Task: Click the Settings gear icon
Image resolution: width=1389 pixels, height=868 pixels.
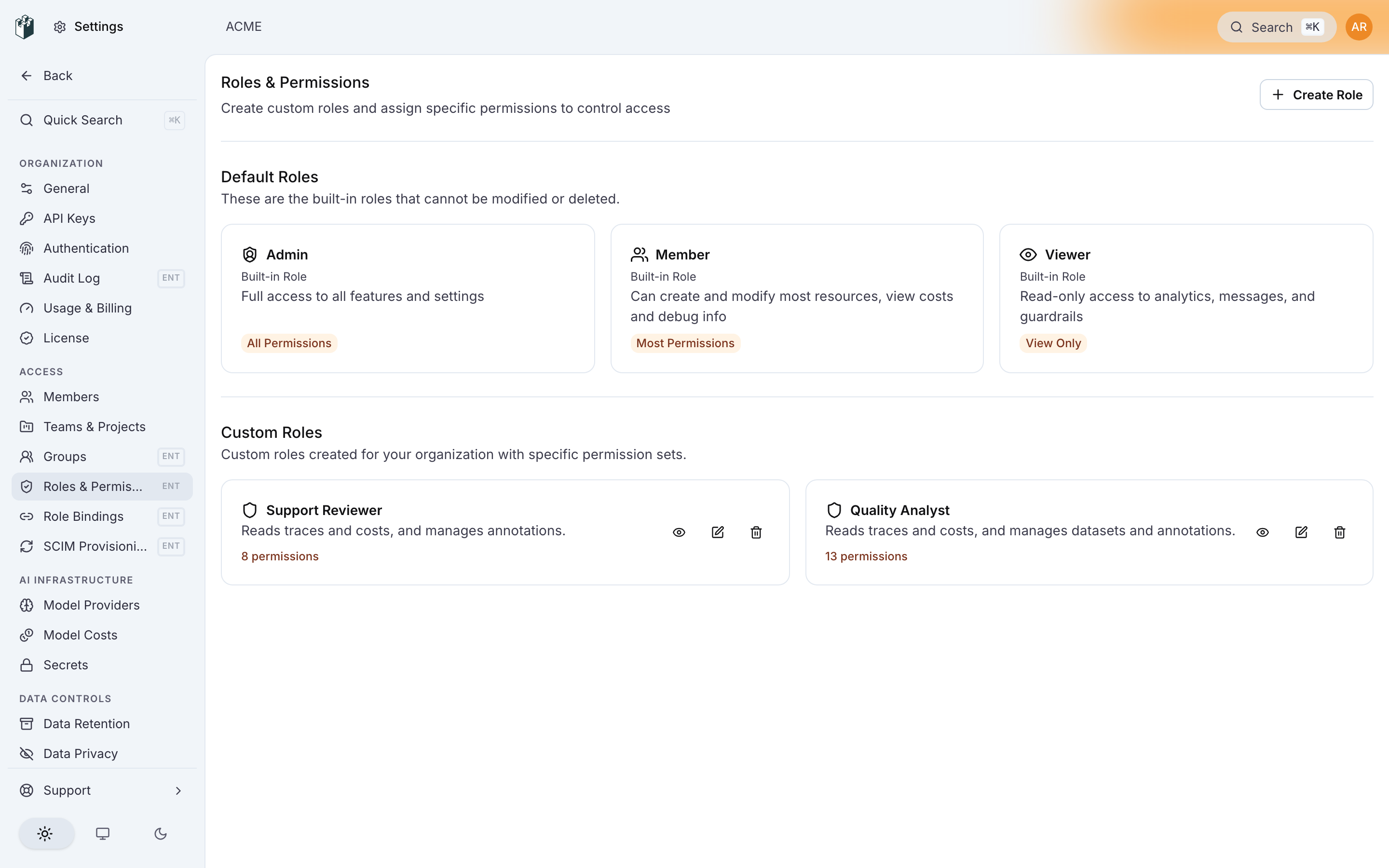Action: (x=60, y=27)
